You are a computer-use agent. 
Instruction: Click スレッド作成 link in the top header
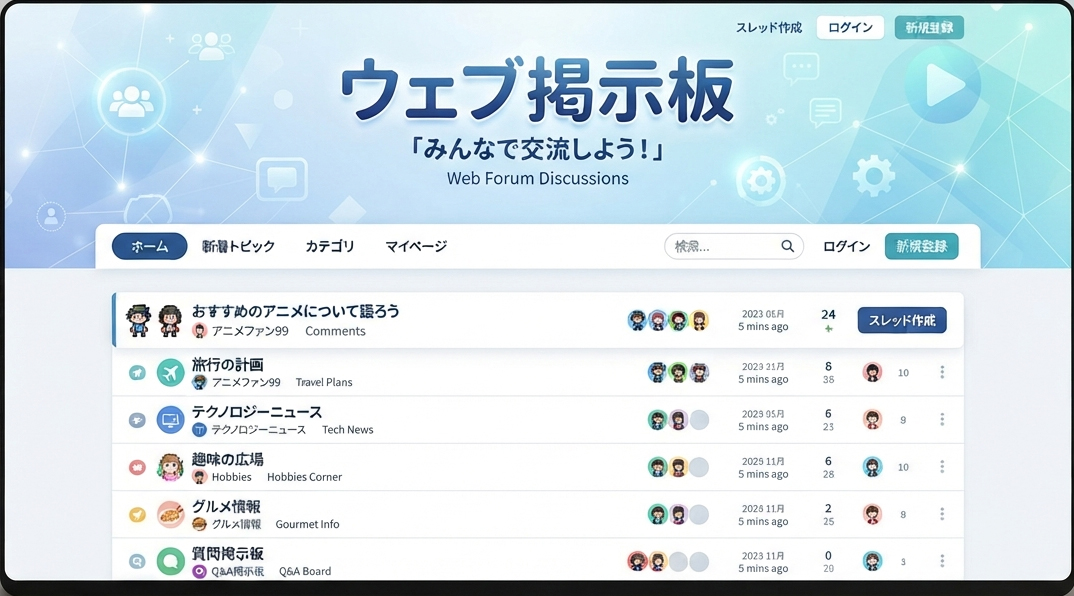click(769, 27)
